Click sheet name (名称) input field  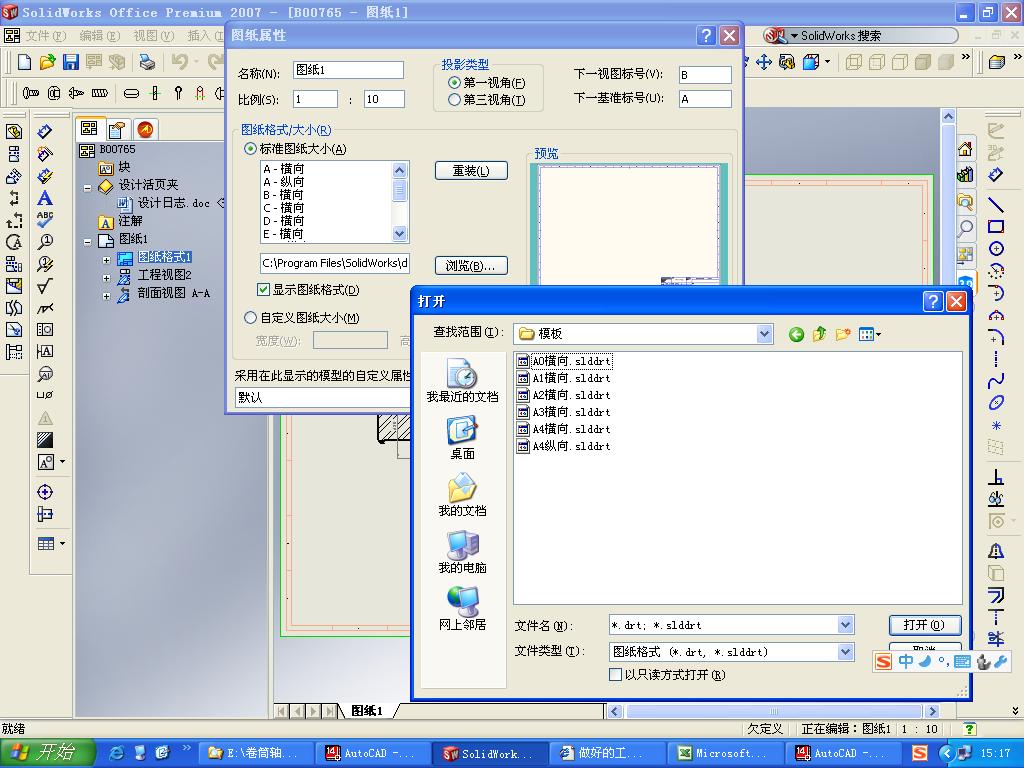coord(348,70)
